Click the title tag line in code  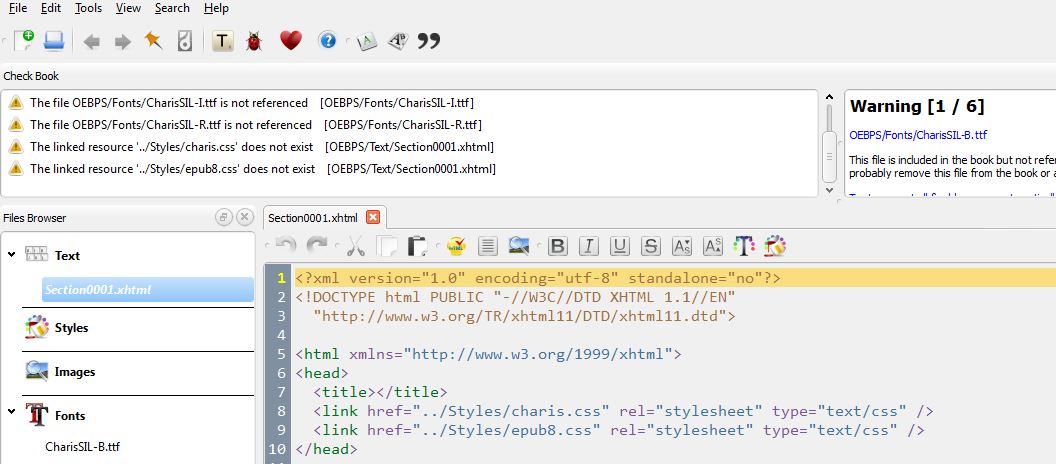(x=380, y=391)
